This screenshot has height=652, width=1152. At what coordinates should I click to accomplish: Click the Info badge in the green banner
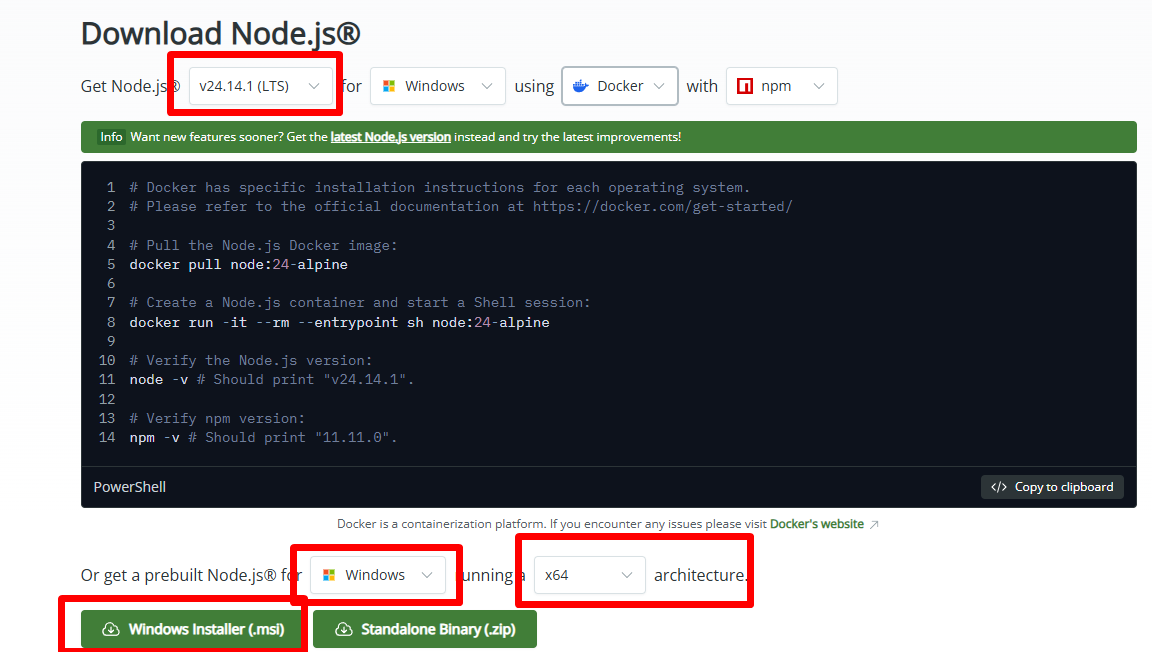click(111, 137)
